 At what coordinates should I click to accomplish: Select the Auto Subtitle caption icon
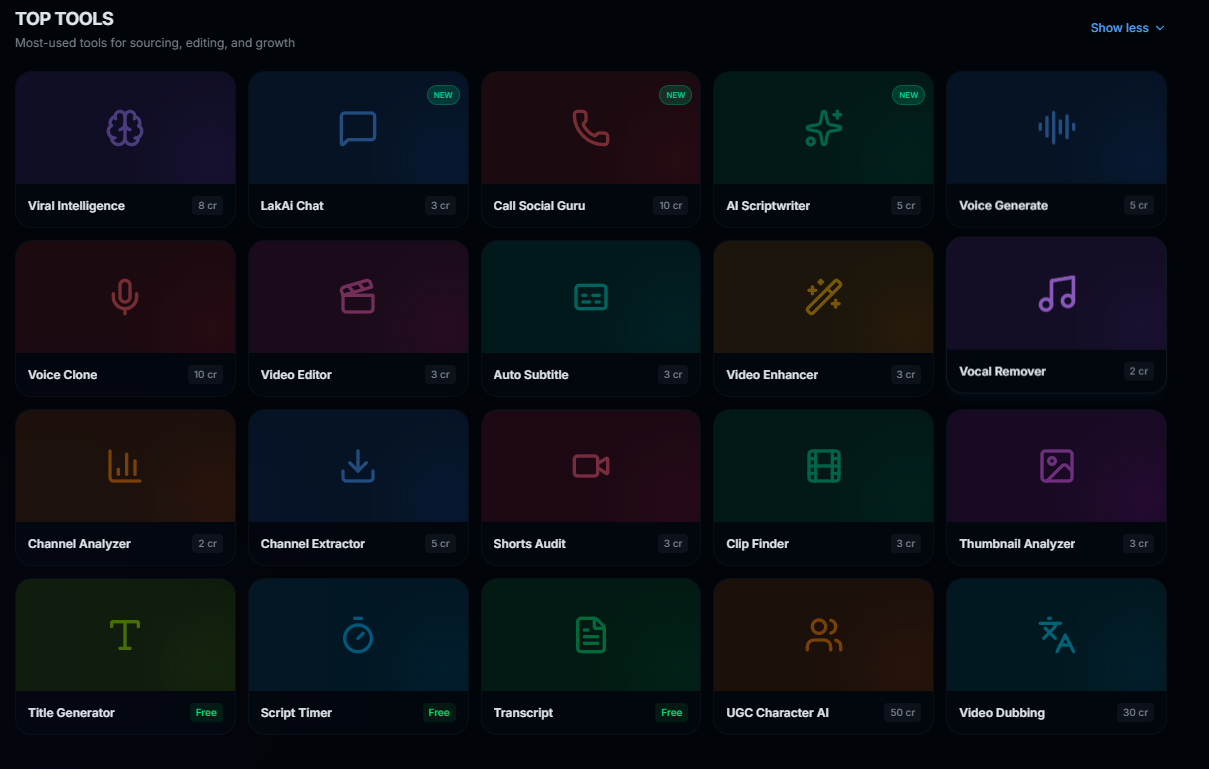coord(590,297)
